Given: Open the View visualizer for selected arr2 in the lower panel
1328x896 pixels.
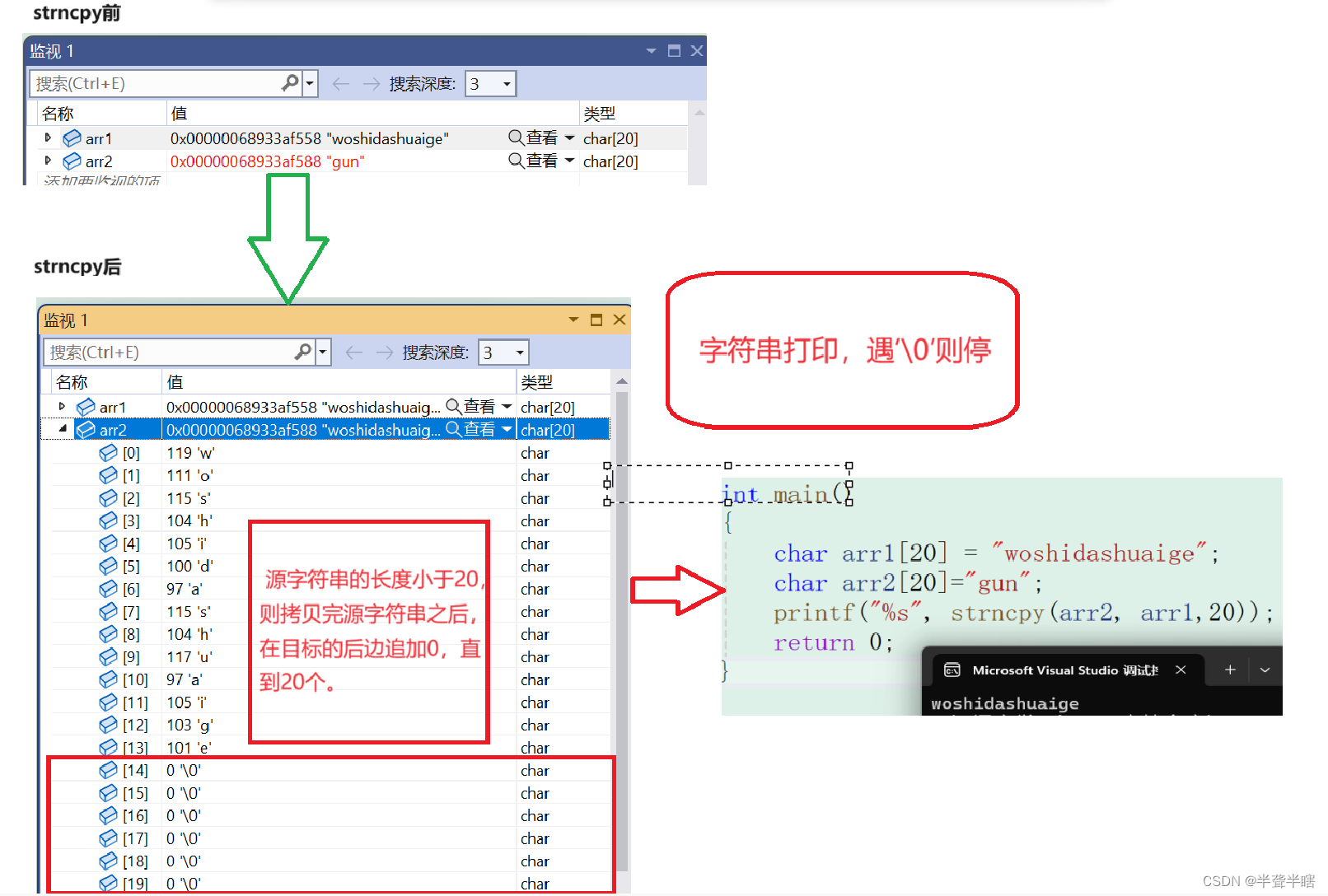Looking at the screenshot, I should (470, 429).
